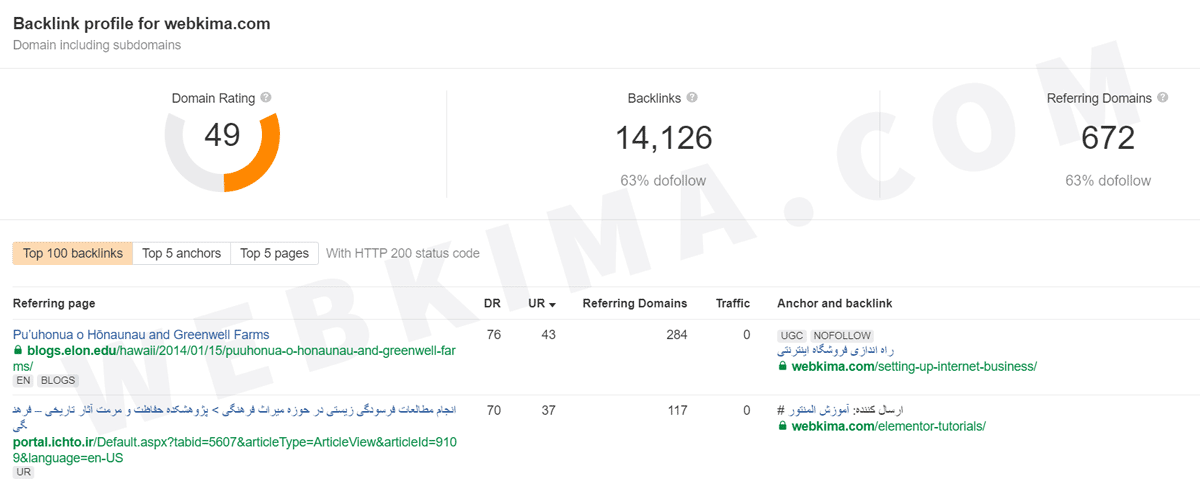The height and width of the screenshot is (480, 1200).
Task: Open webkima.com/elementor-tutorials backlink
Action: [x=888, y=427]
